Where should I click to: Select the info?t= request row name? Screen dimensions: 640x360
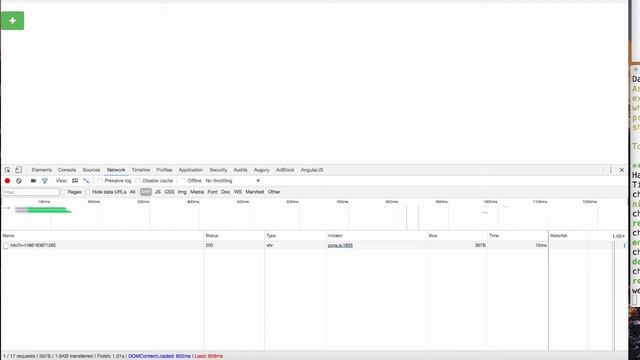(33, 245)
